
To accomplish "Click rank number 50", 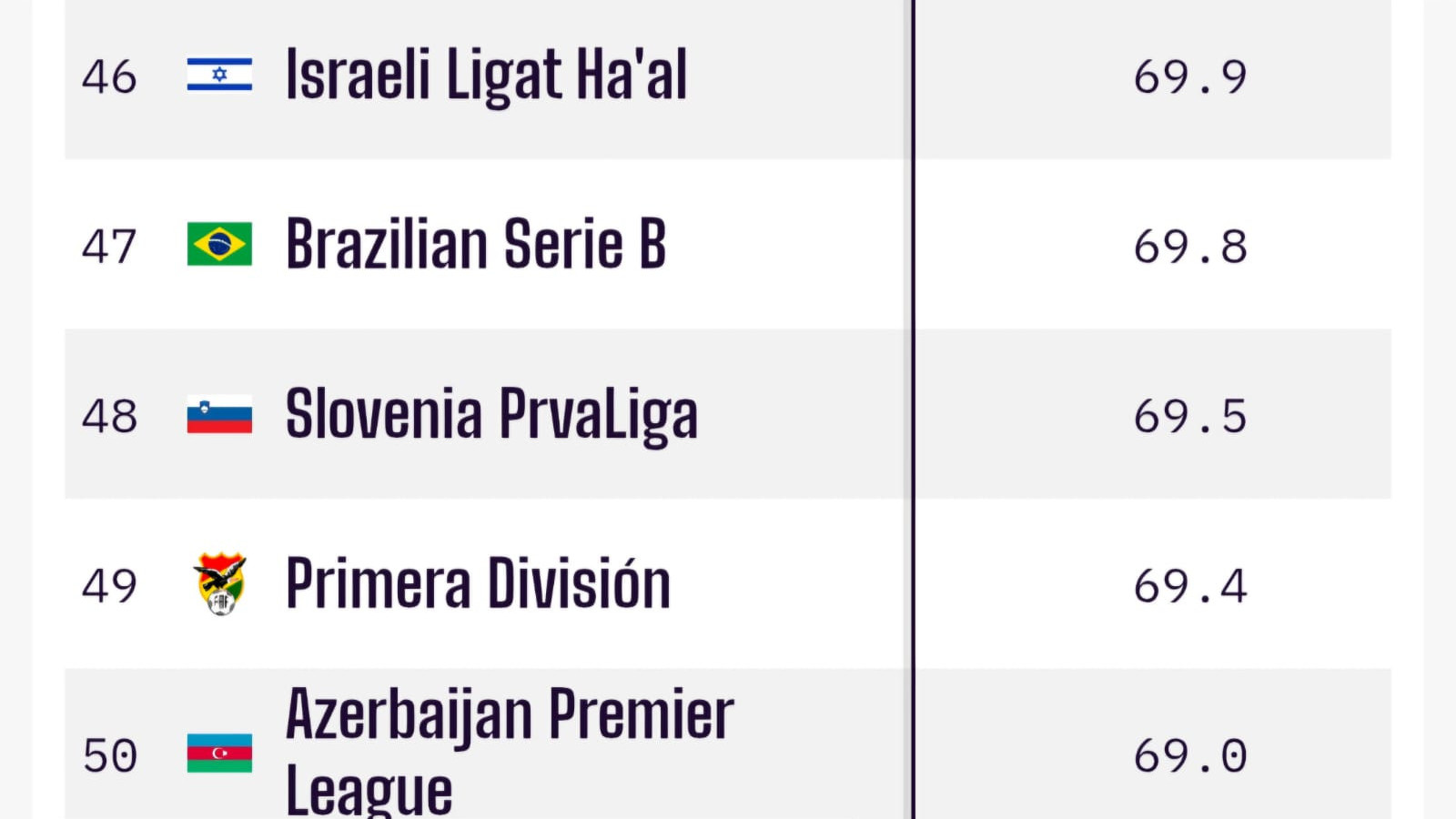I will [x=110, y=755].
